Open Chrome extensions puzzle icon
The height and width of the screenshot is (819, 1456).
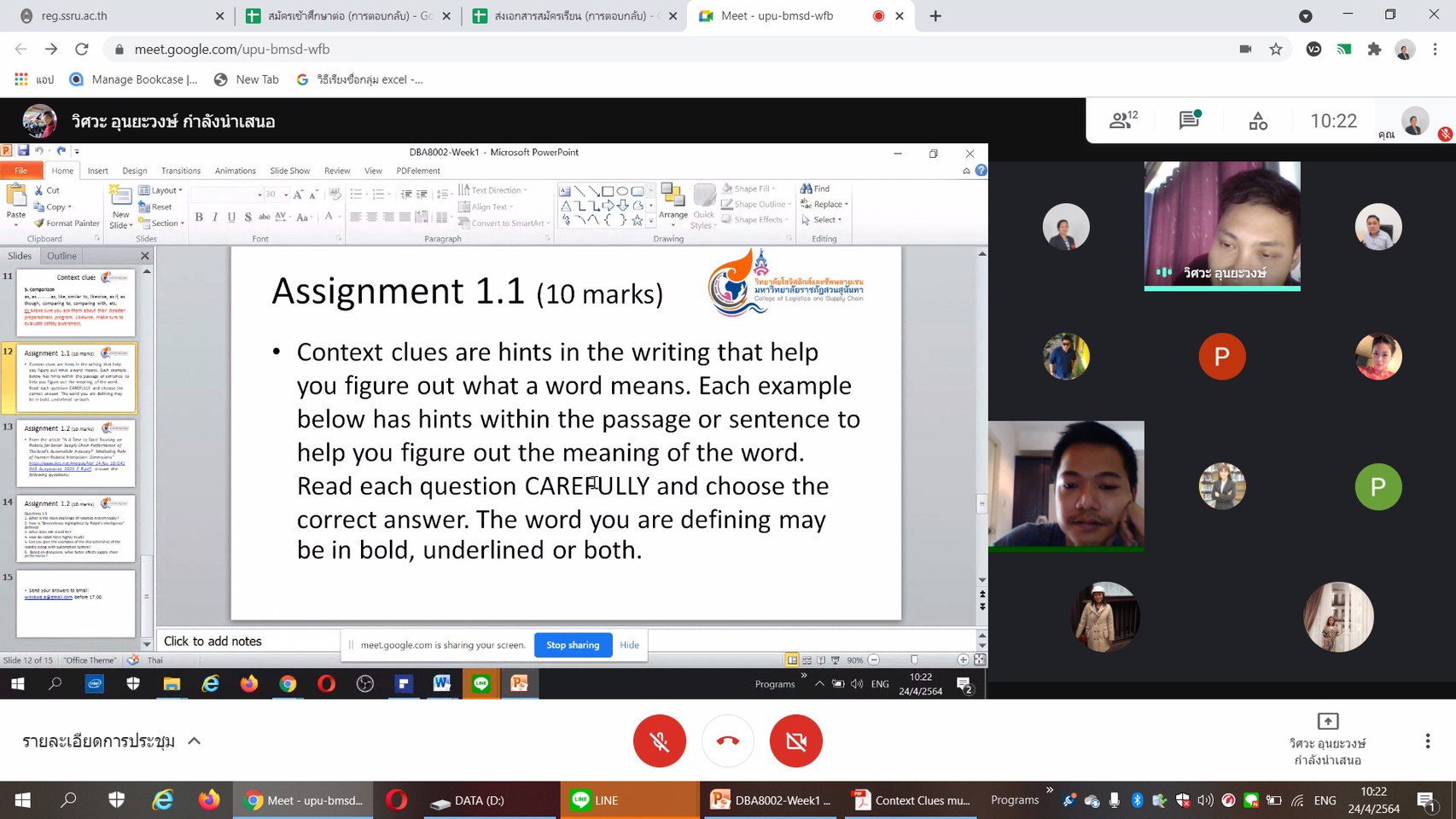pyautogui.click(x=1374, y=49)
